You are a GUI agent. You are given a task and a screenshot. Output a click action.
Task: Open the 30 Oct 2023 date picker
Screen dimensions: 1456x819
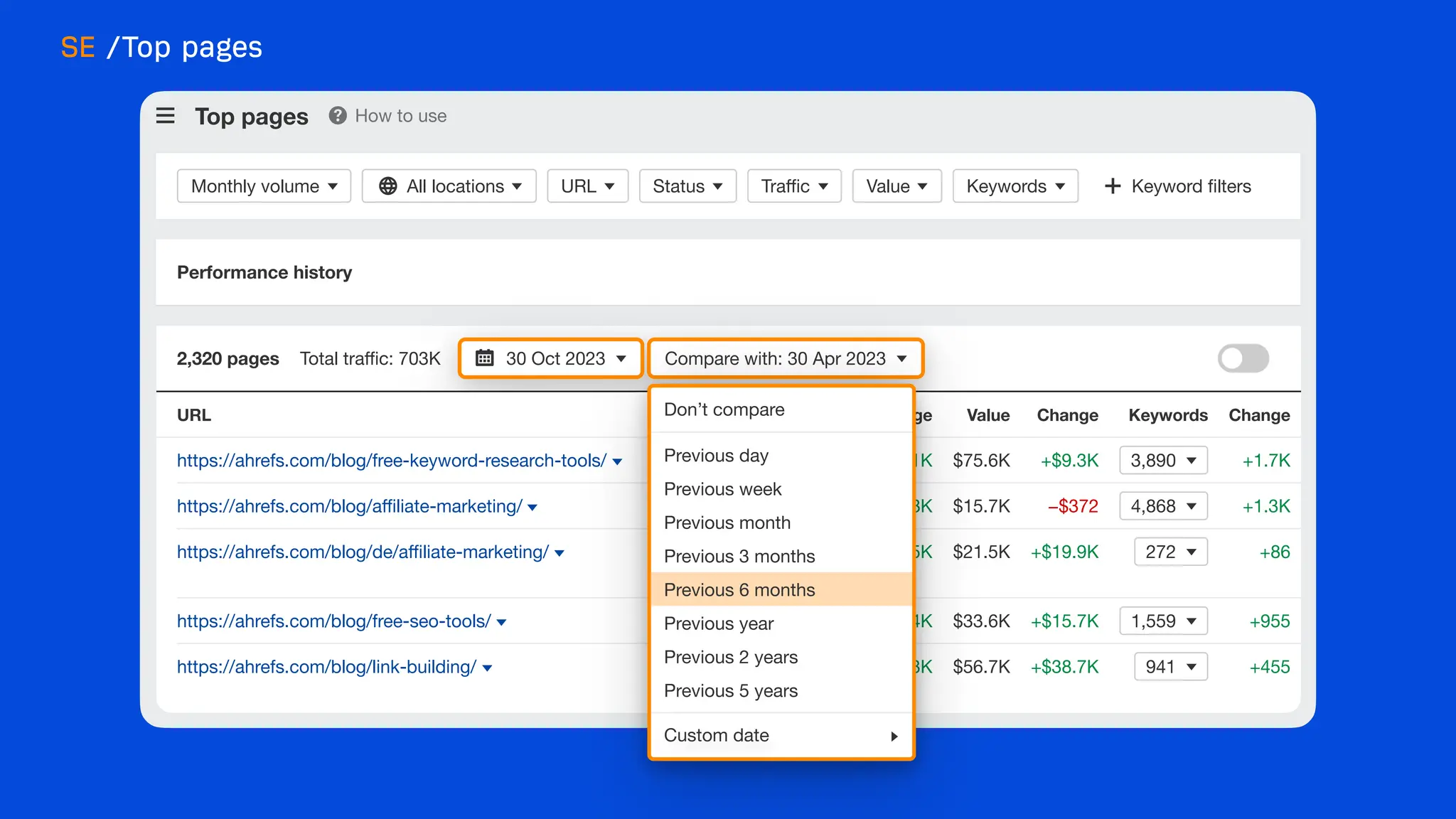[551, 358]
